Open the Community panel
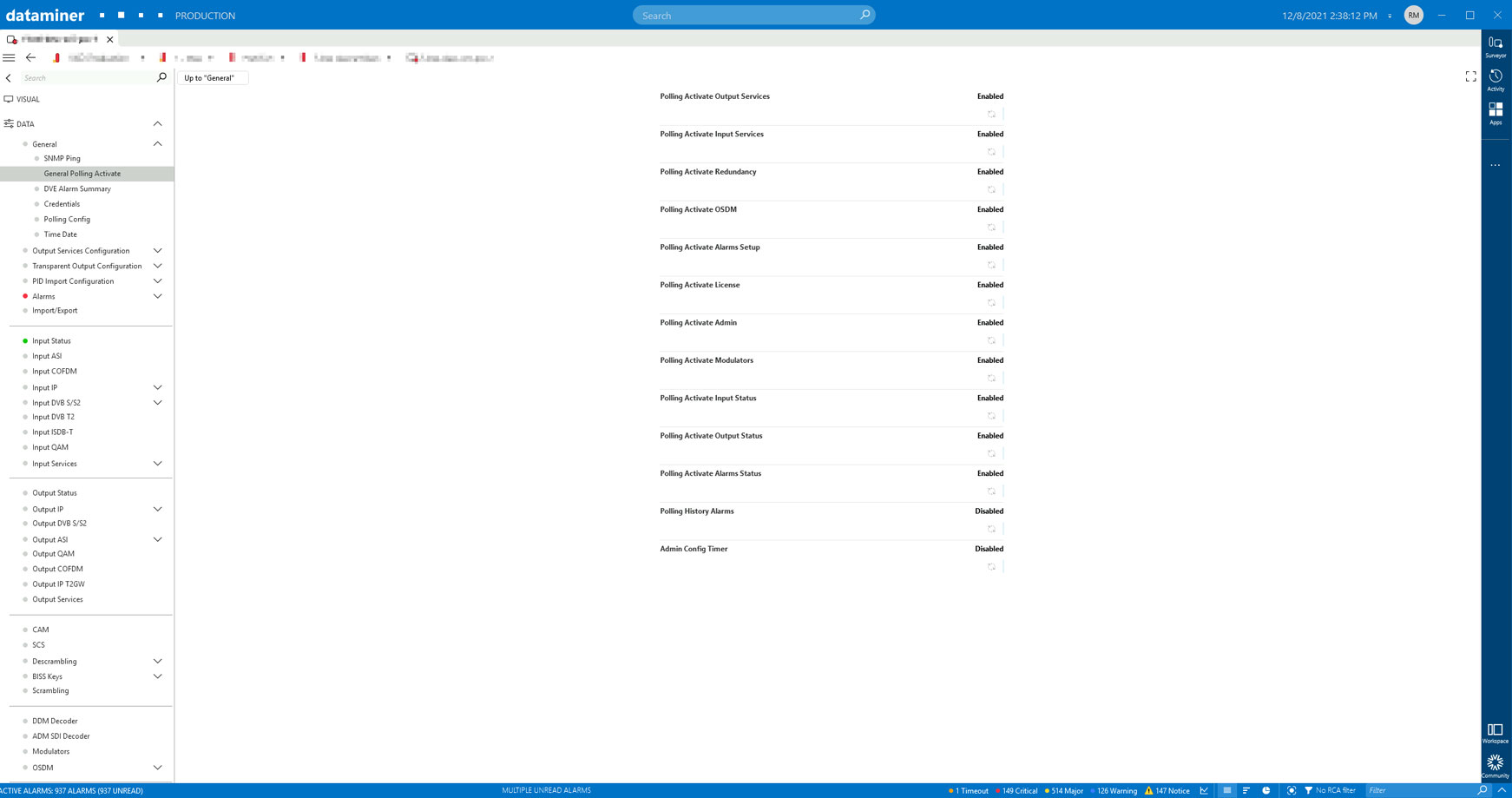1512x798 pixels. (1495, 766)
